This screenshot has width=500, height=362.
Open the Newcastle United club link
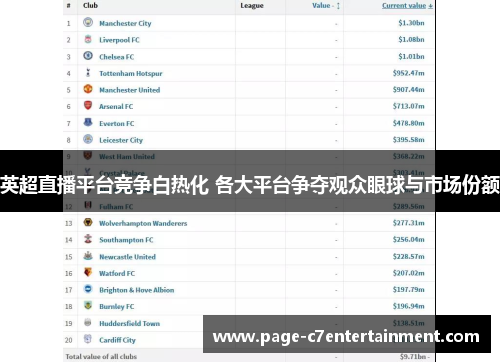coord(128,257)
